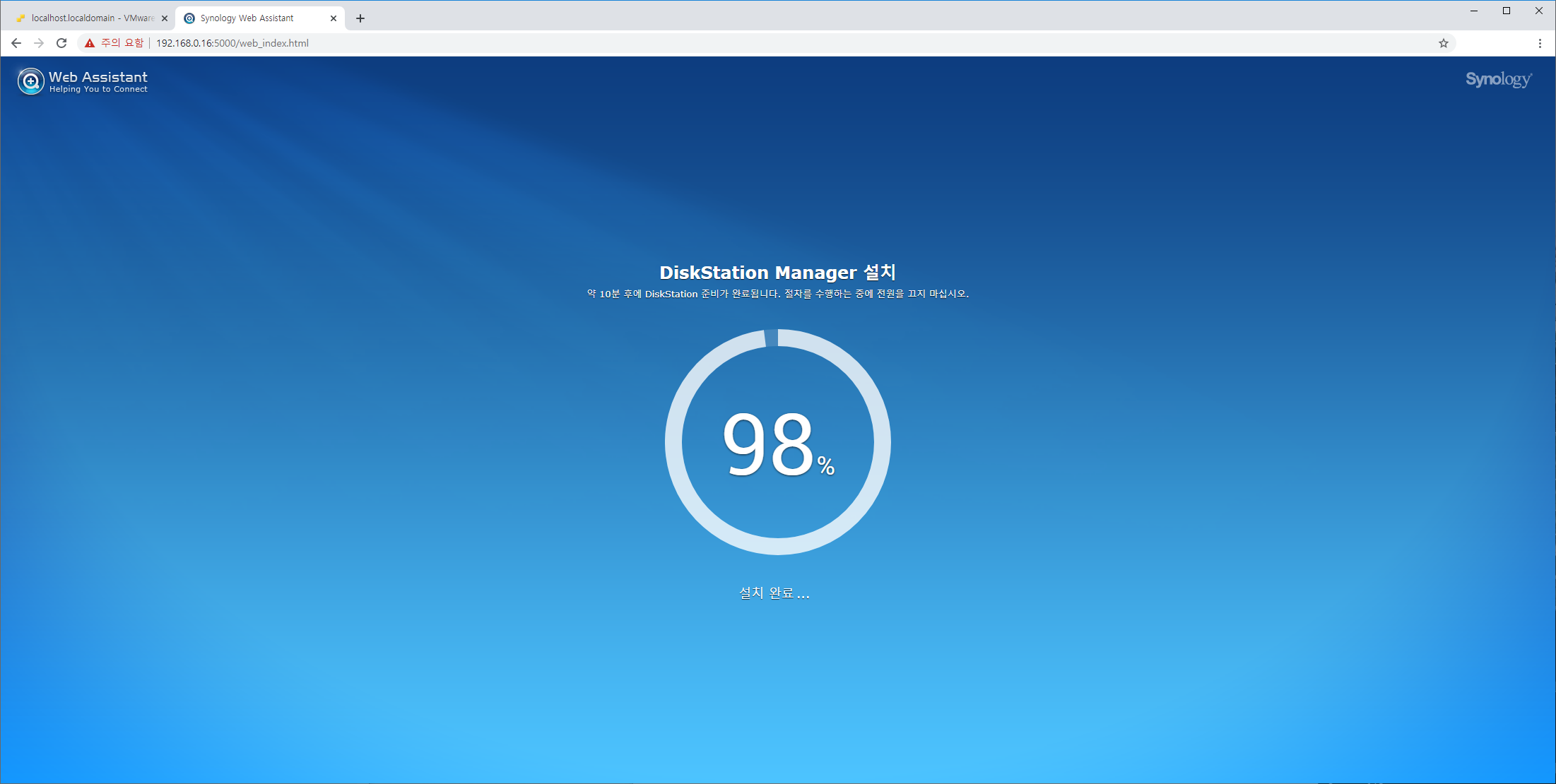The height and width of the screenshot is (784, 1556).
Task: Click the browser forward arrow
Action: pyautogui.click(x=39, y=43)
